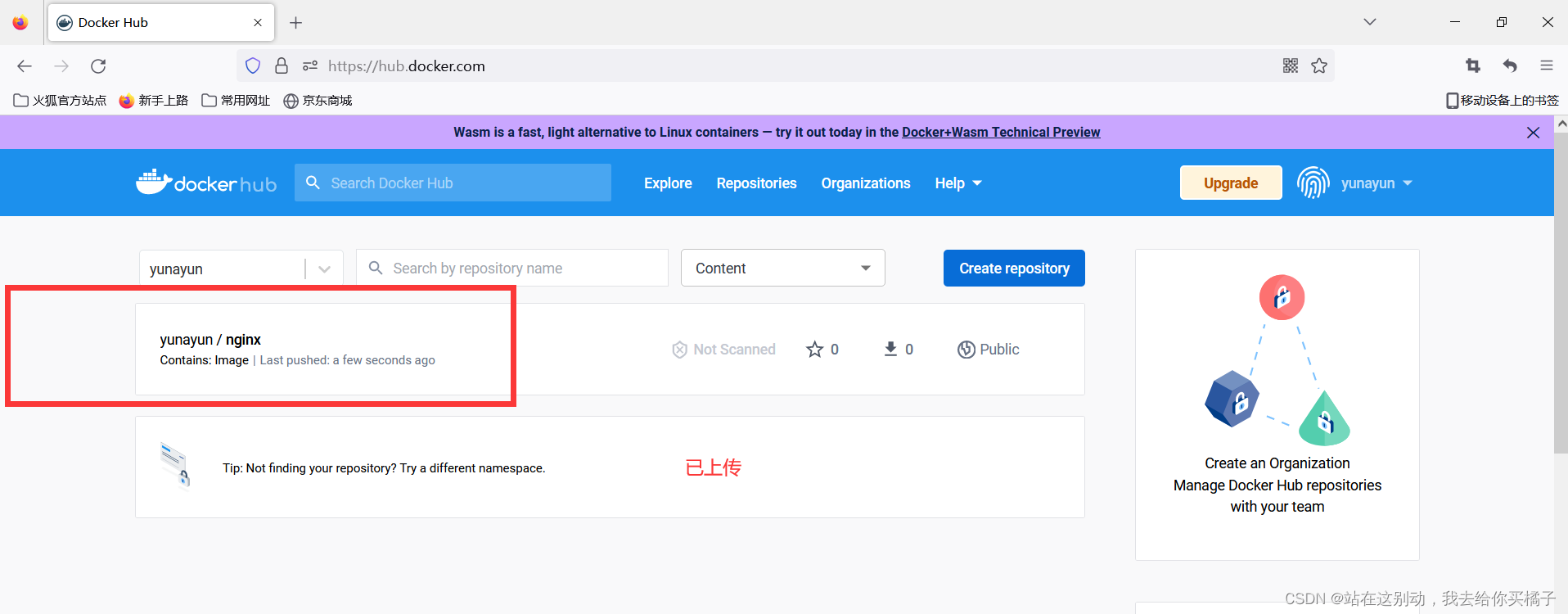Click the magnifier in Docker Hub search
This screenshot has height=614, width=1568.
click(313, 183)
